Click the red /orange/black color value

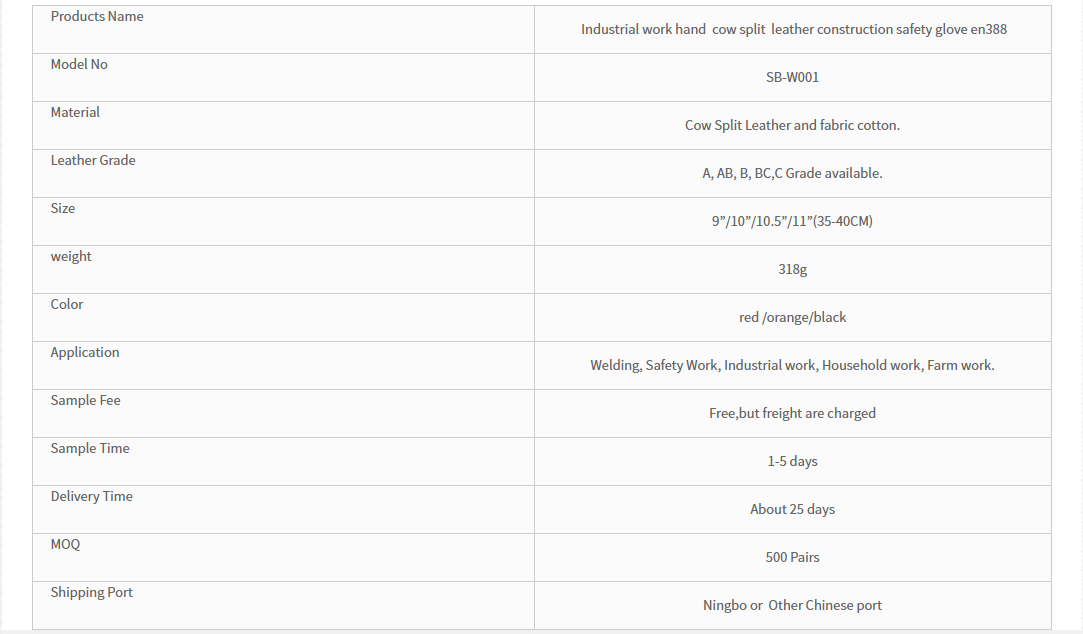[792, 317]
